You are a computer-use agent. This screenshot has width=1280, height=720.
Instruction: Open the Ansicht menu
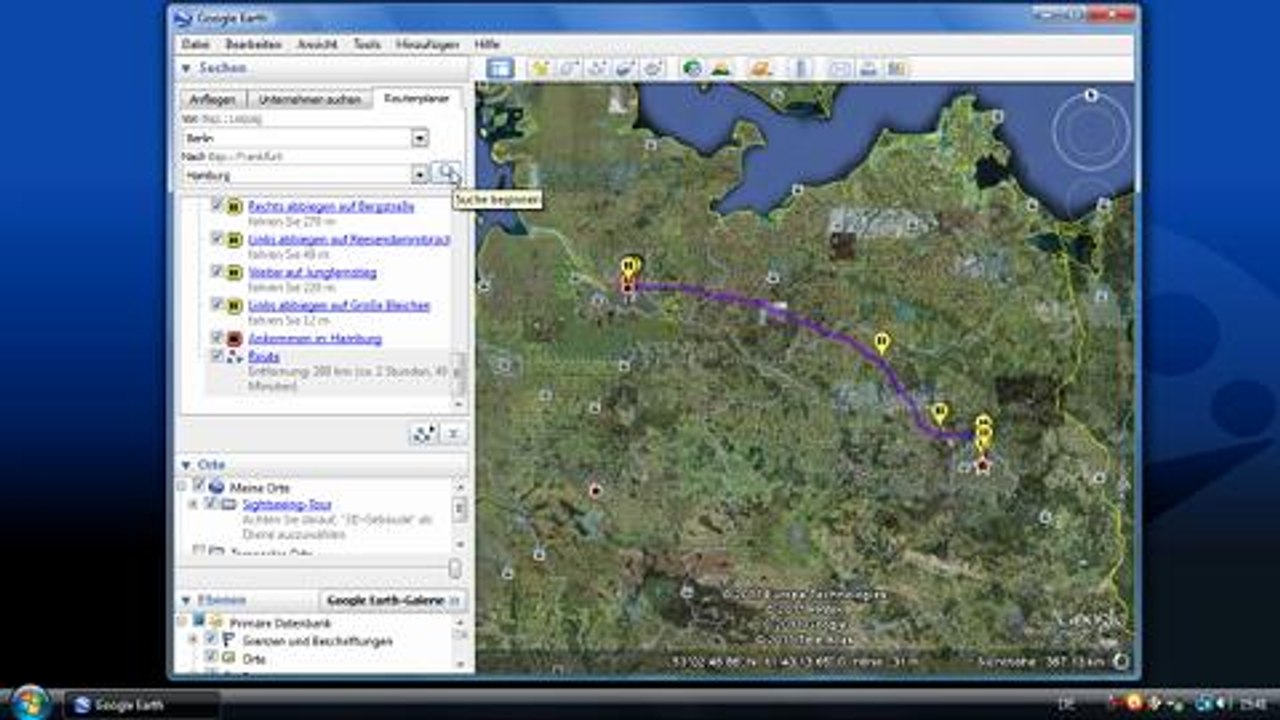(x=317, y=45)
